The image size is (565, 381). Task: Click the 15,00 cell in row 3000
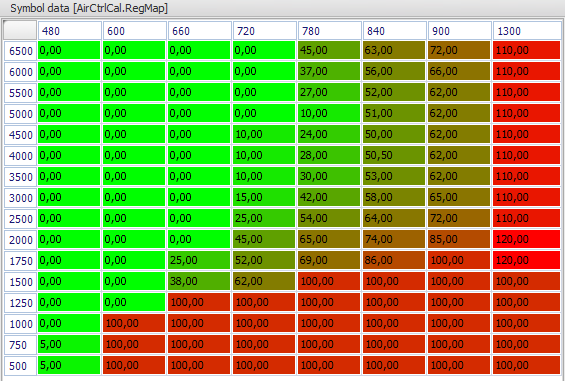tap(264, 197)
